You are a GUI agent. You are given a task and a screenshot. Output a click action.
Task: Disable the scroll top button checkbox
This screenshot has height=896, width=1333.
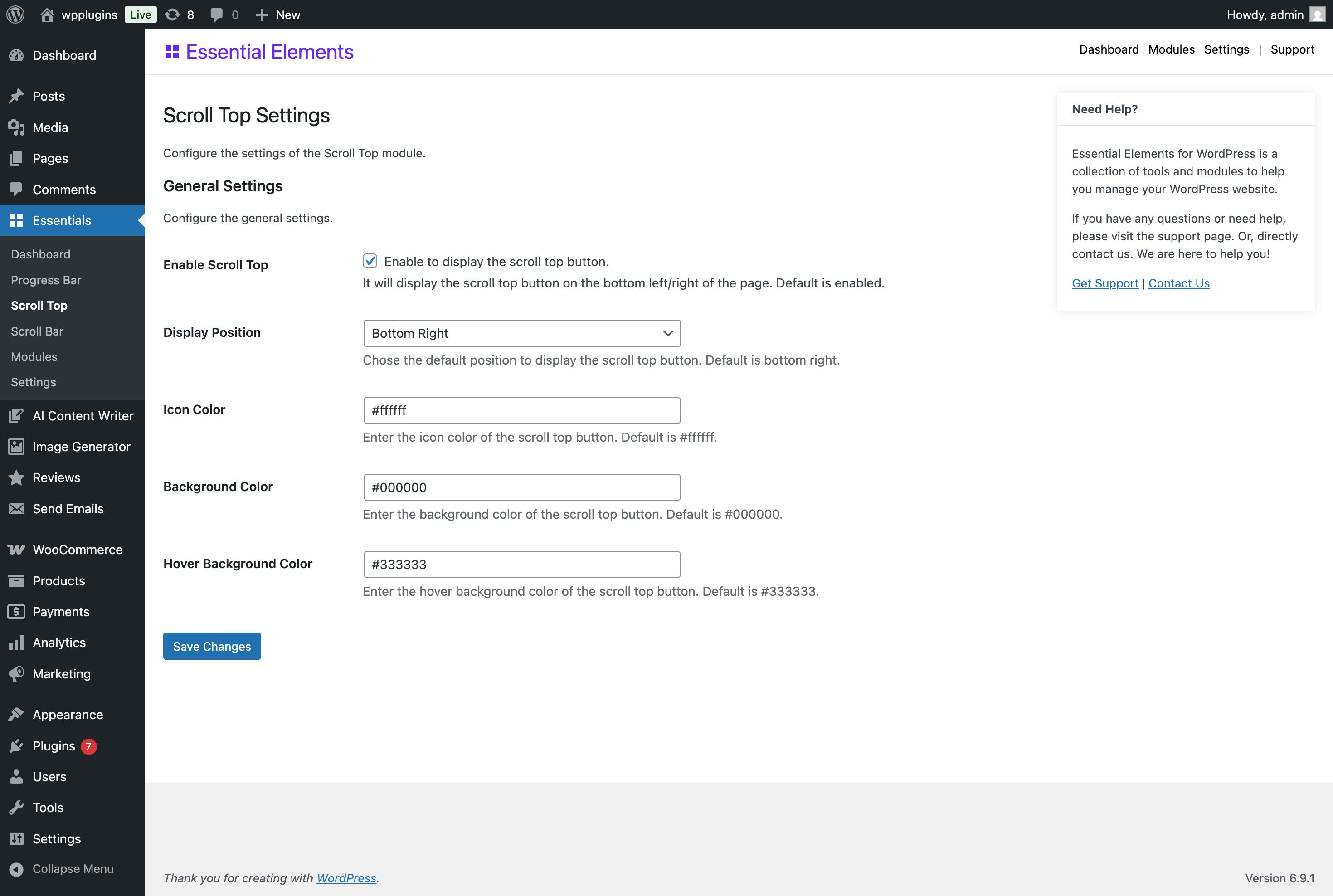click(370, 261)
